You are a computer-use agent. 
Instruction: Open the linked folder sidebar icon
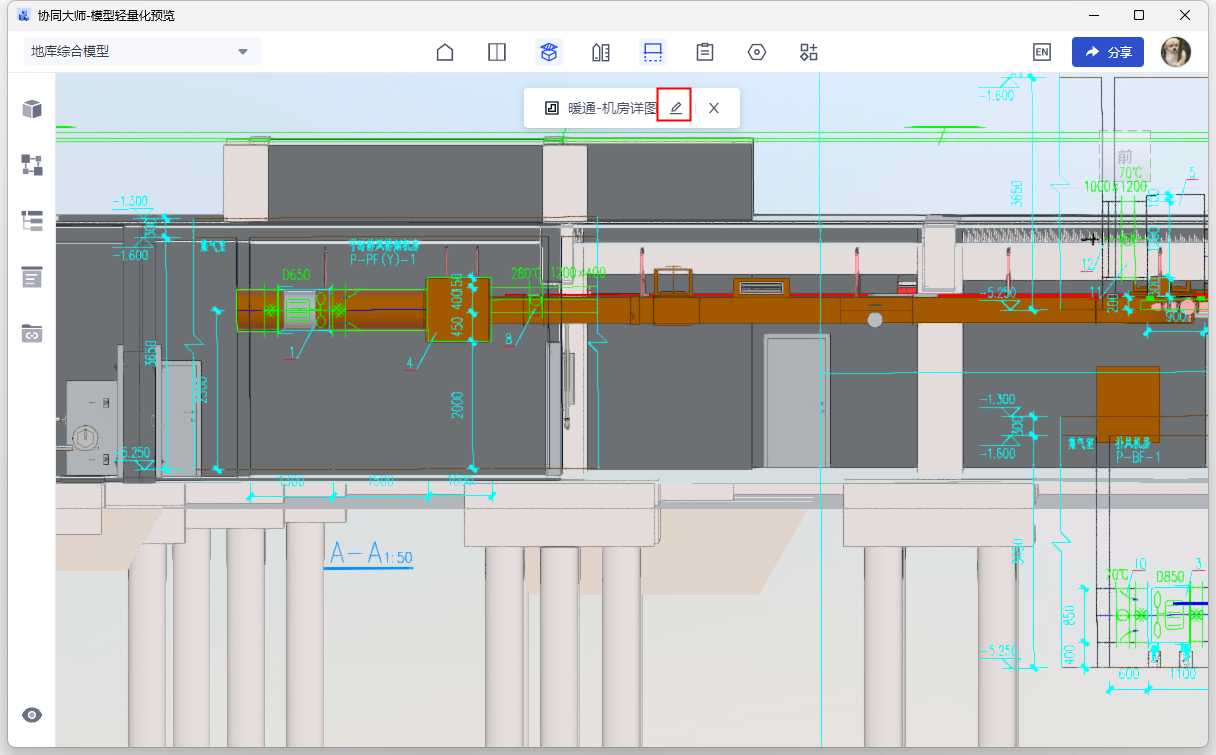click(x=32, y=333)
